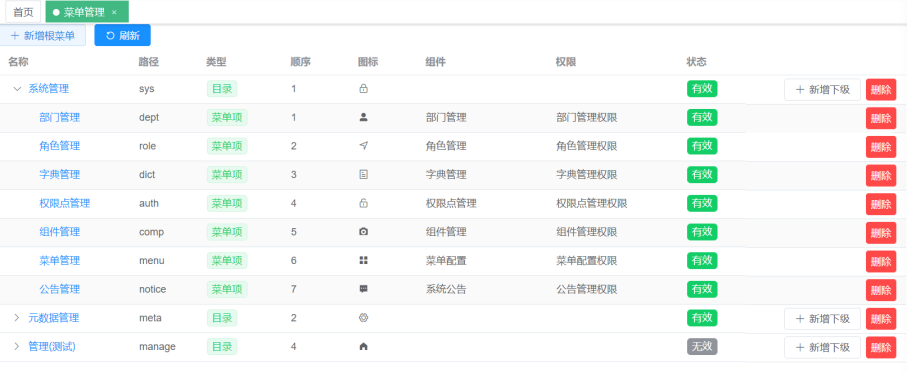
Task: Click the 刷新 button
Action: click(122, 35)
